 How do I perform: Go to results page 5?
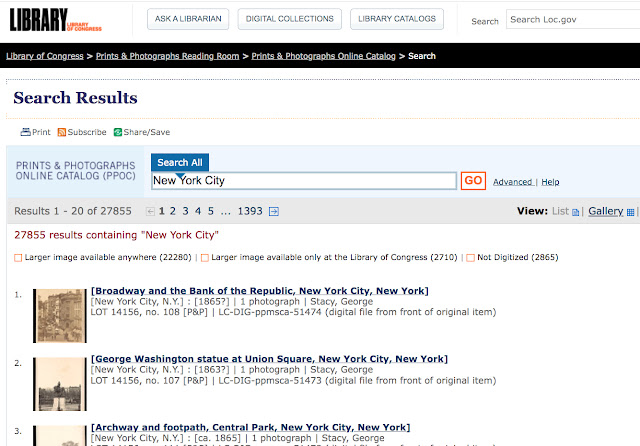click(x=211, y=211)
